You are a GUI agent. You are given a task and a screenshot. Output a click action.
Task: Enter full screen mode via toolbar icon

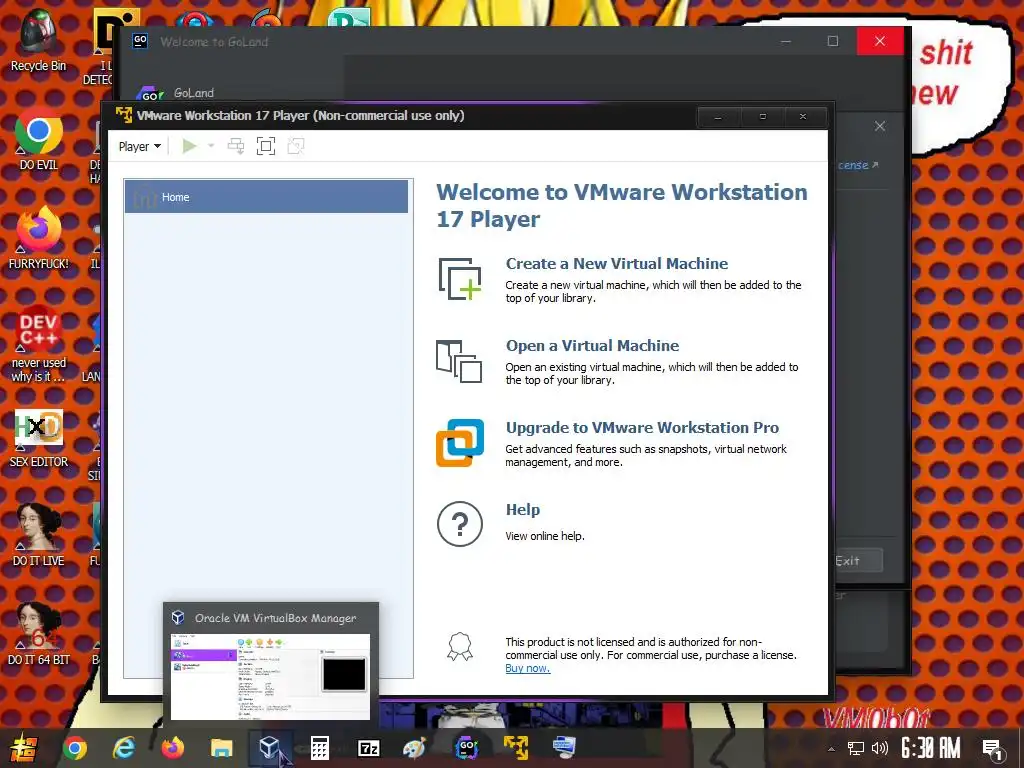[266, 146]
